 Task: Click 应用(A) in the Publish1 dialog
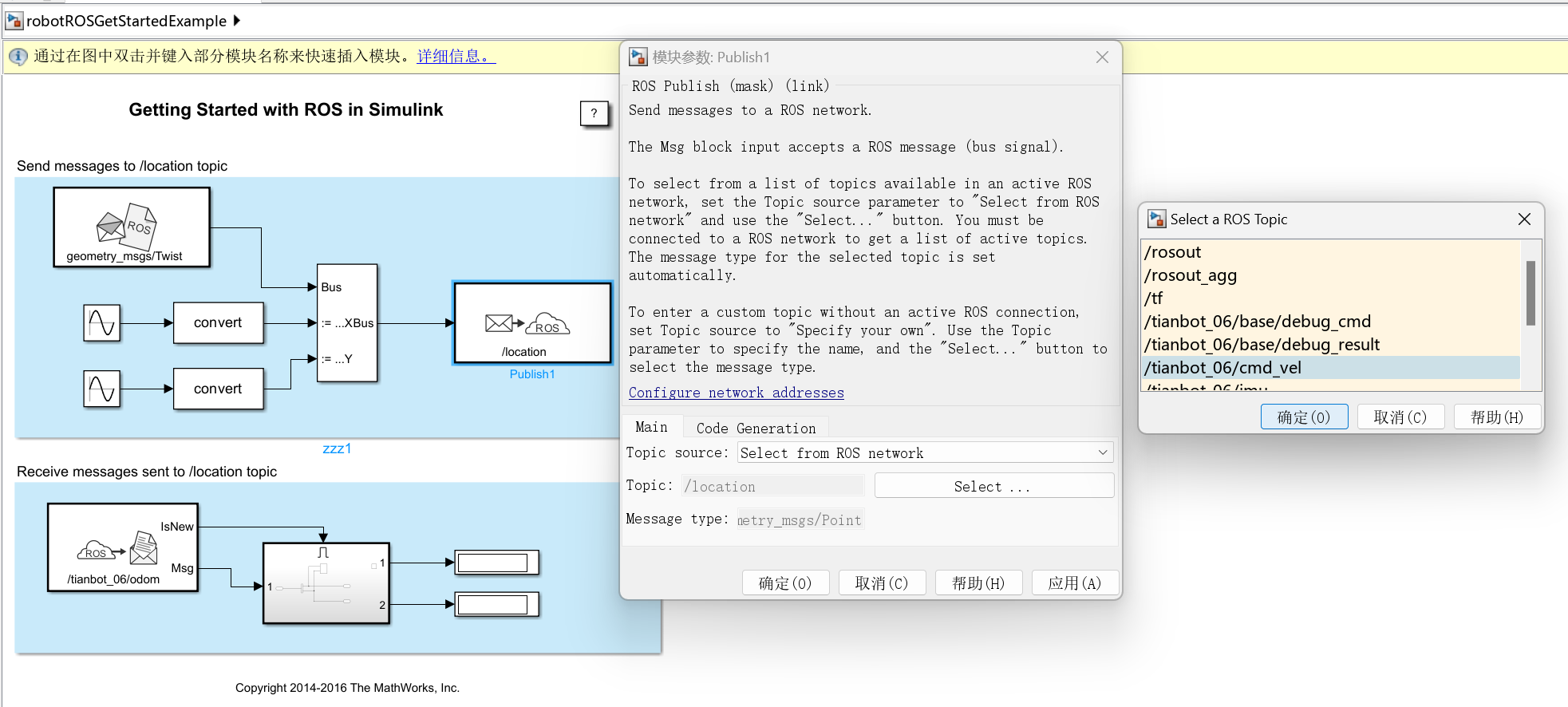[x=1075, y=583]
